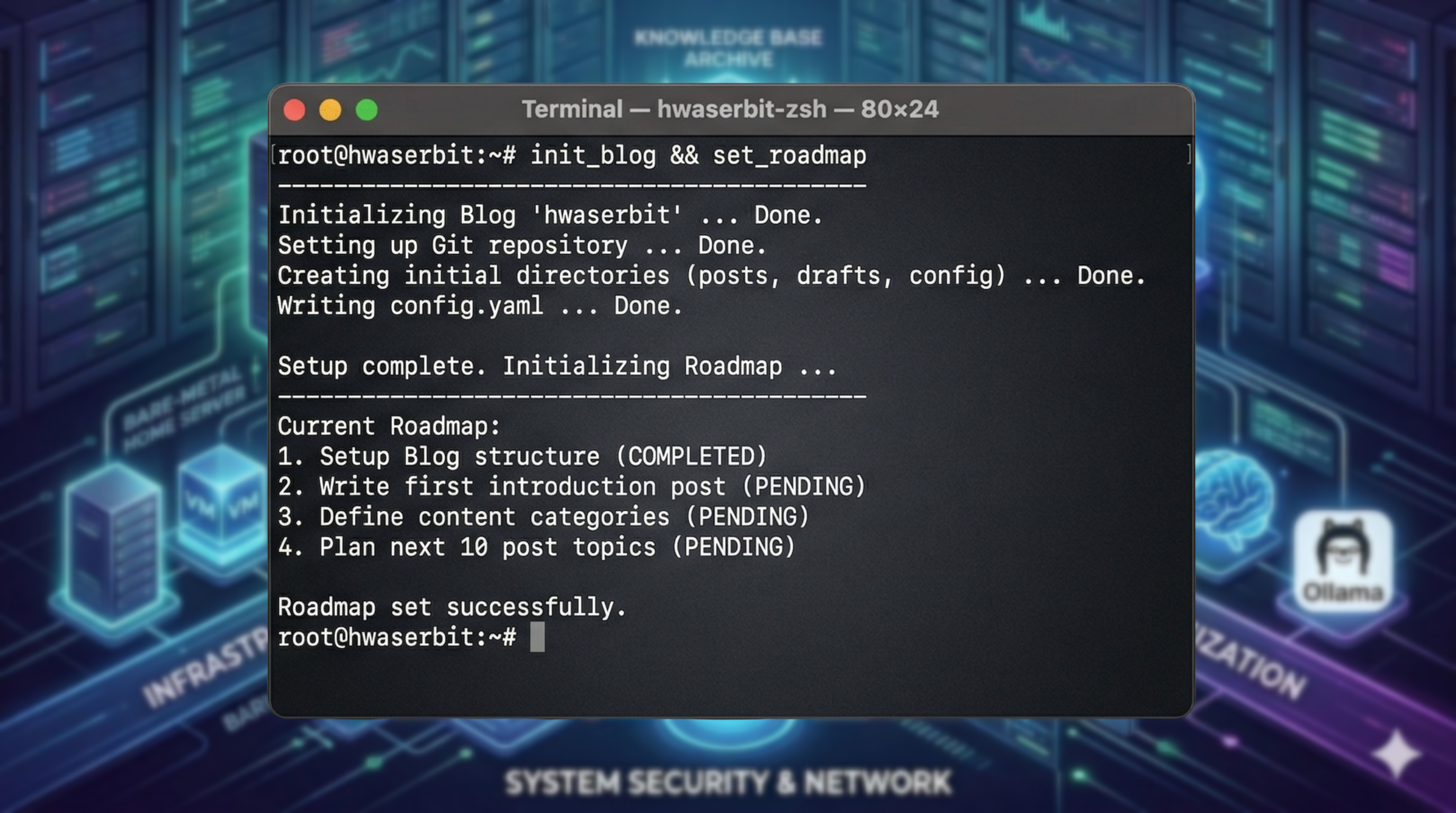Close the Terminal window with red button
This screenshot has width=1456, height=813.
point(294,110)
